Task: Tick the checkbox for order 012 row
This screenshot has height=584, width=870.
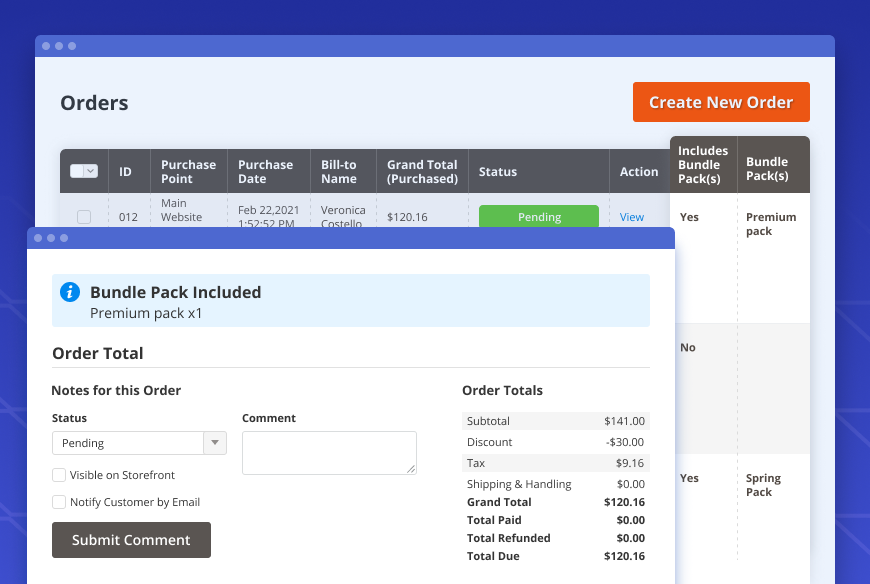Action: [84, 217]
